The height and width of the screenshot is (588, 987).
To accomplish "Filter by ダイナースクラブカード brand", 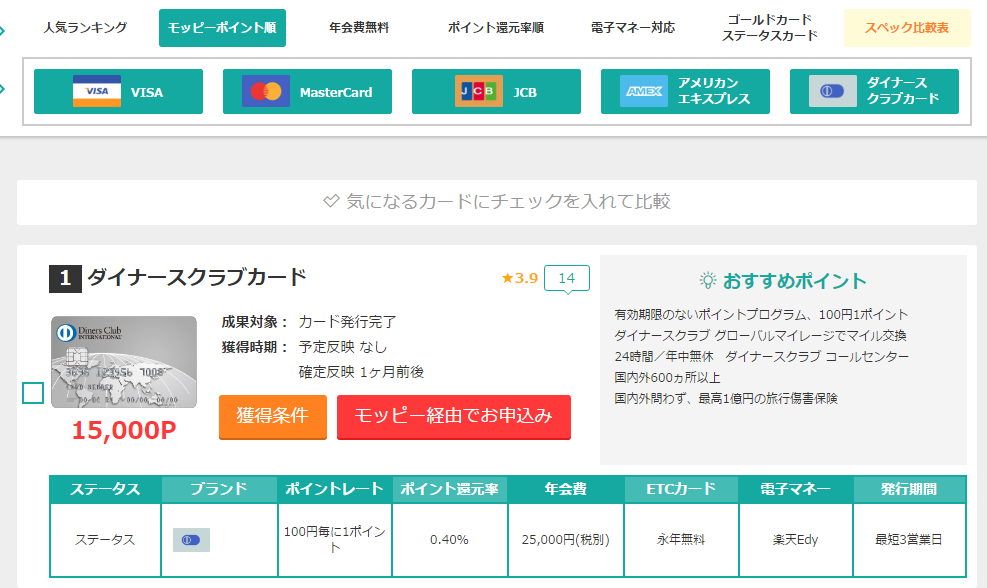I will point(874,91).
